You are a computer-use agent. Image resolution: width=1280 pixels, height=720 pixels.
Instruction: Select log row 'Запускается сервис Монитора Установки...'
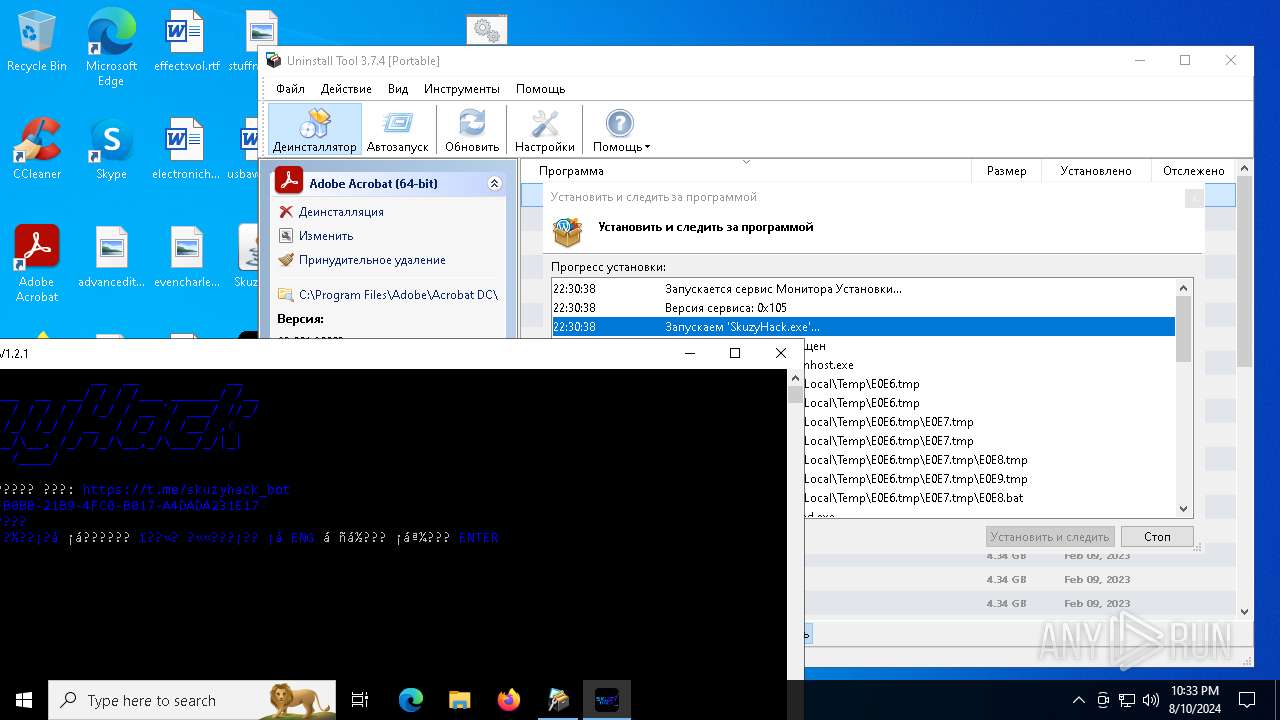coord(863,289)
